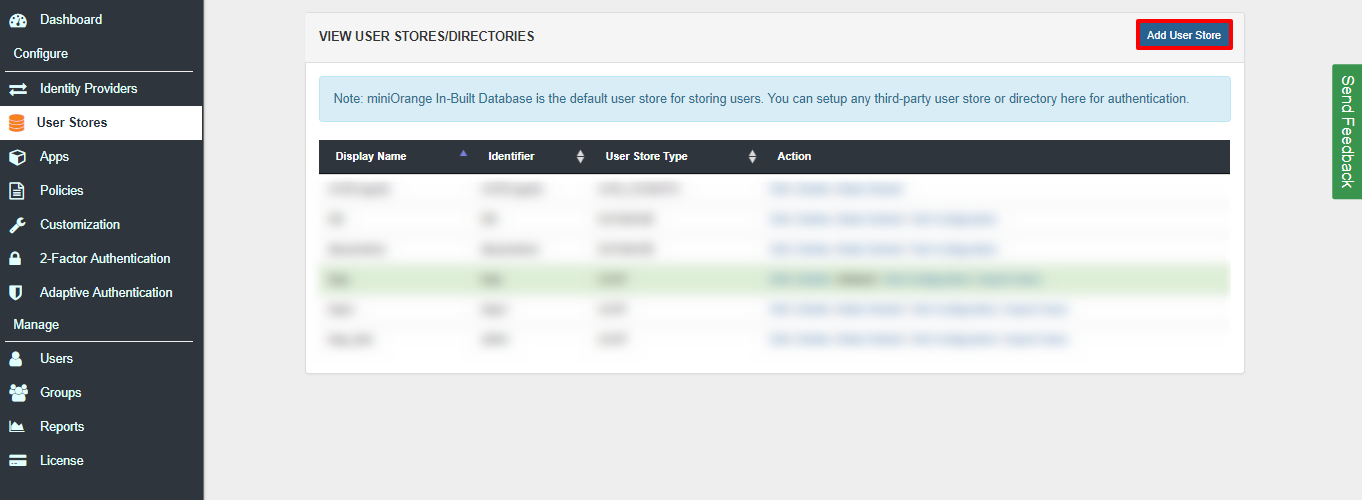
Task: Open the License page
Action: (x=62, y=460)
